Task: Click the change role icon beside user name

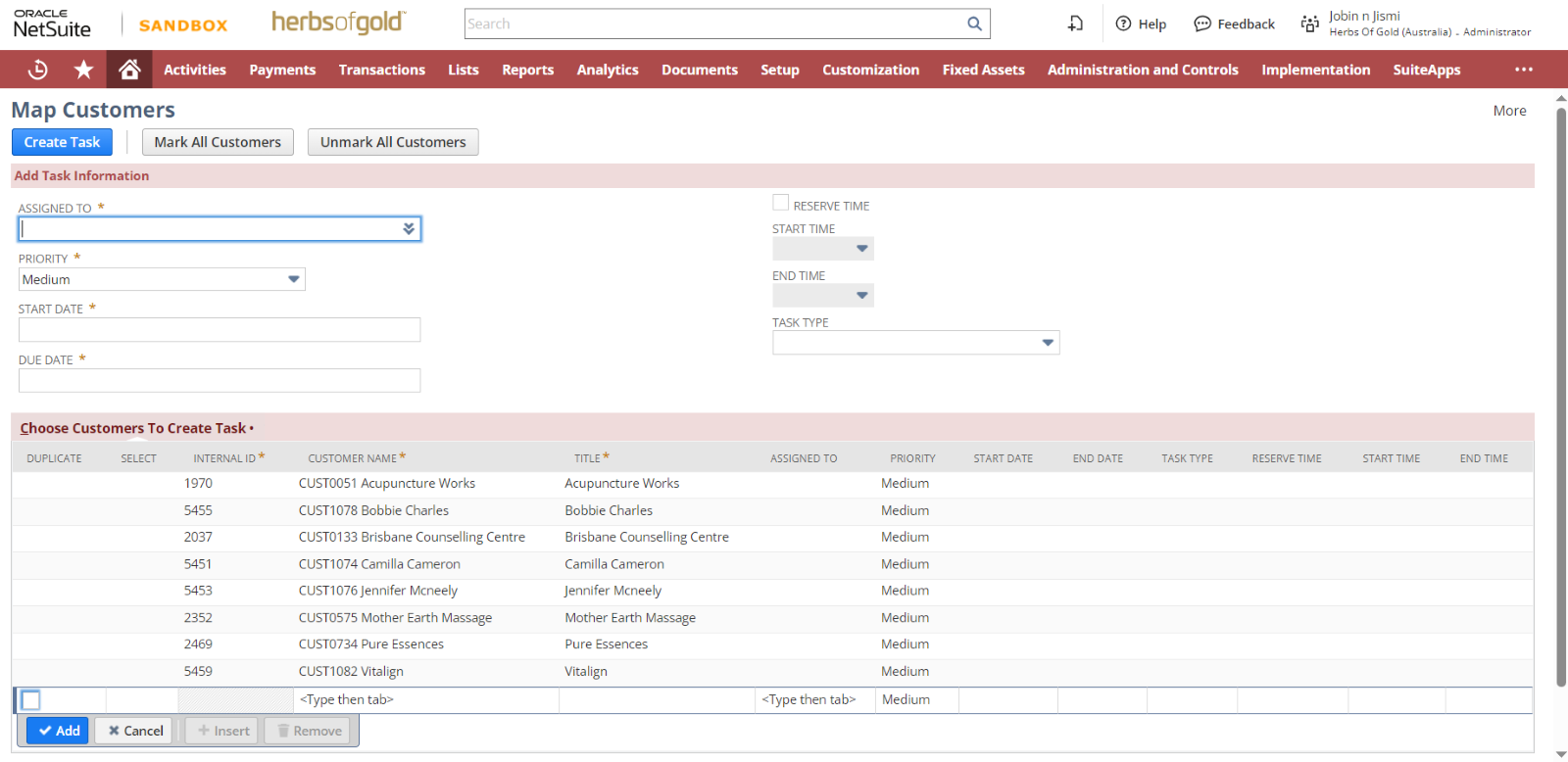Action: pos(1309,24)
